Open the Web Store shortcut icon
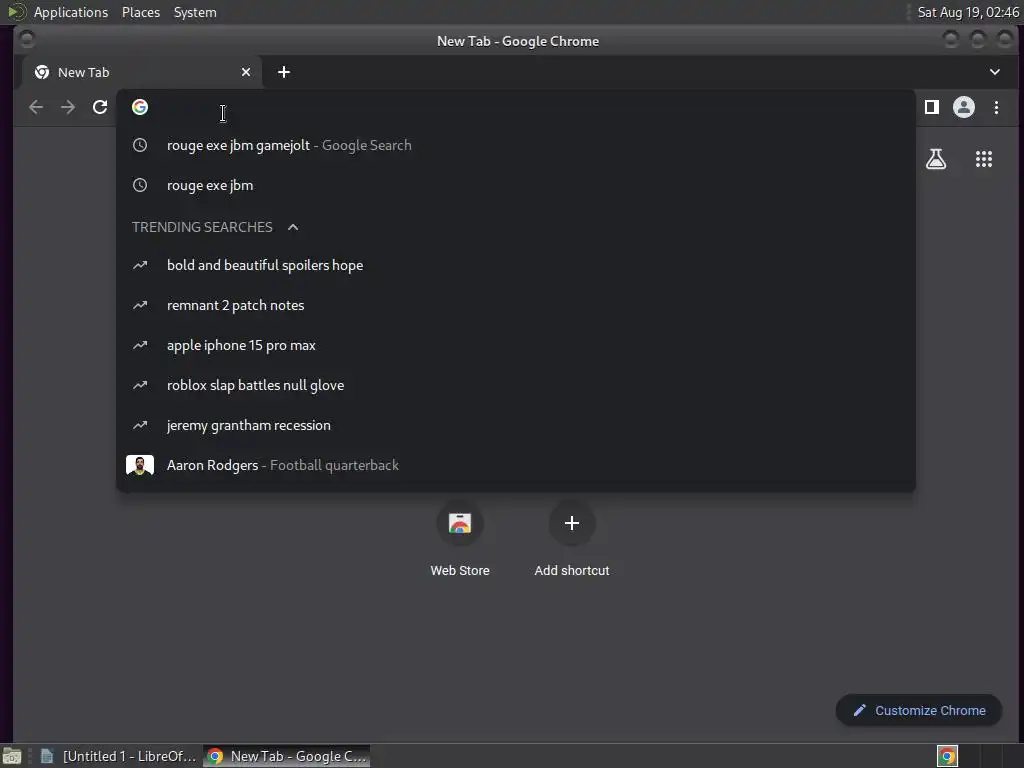 [460, 523]
